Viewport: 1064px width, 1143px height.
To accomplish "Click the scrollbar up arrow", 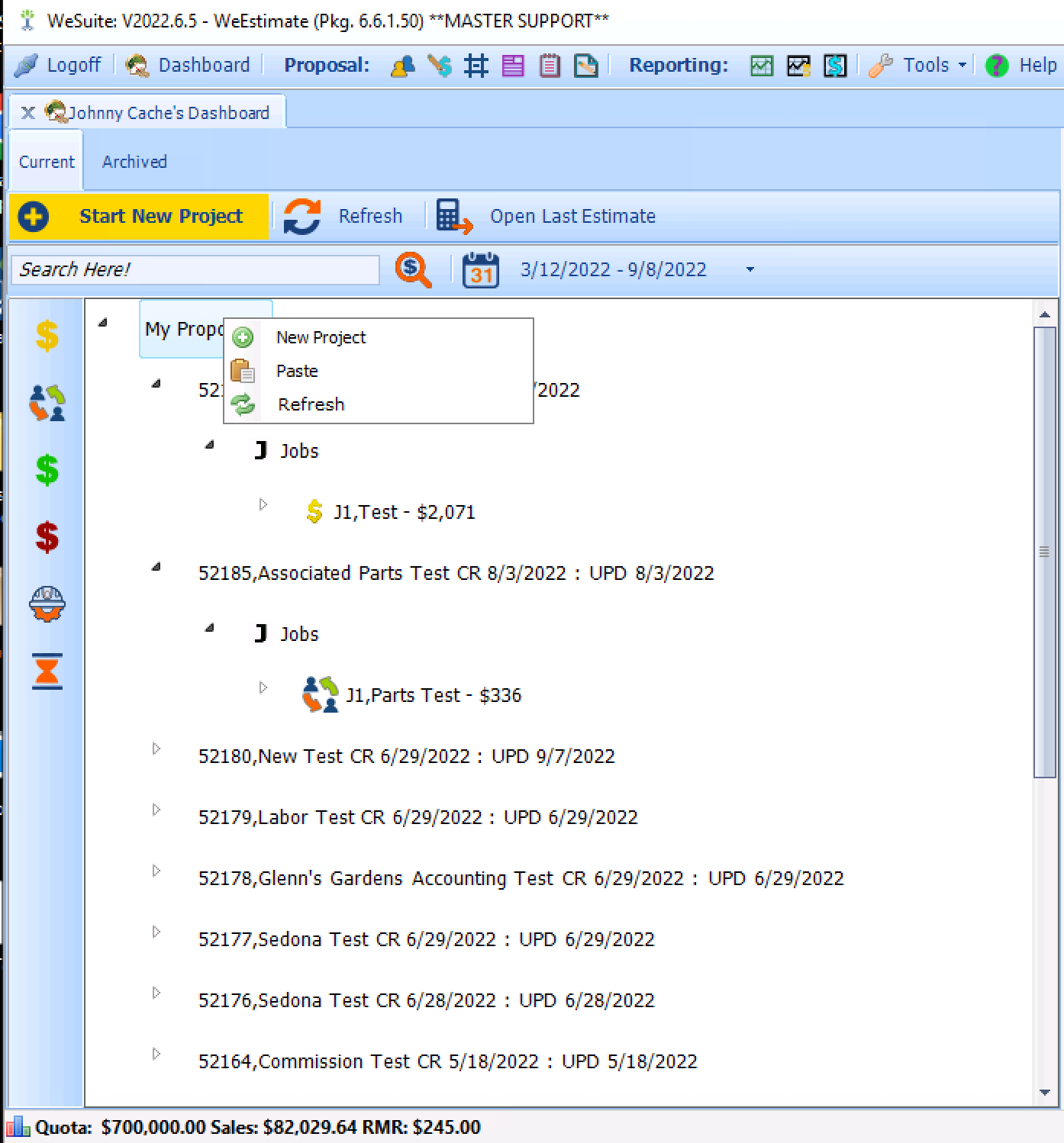I will pos(1045,314).
